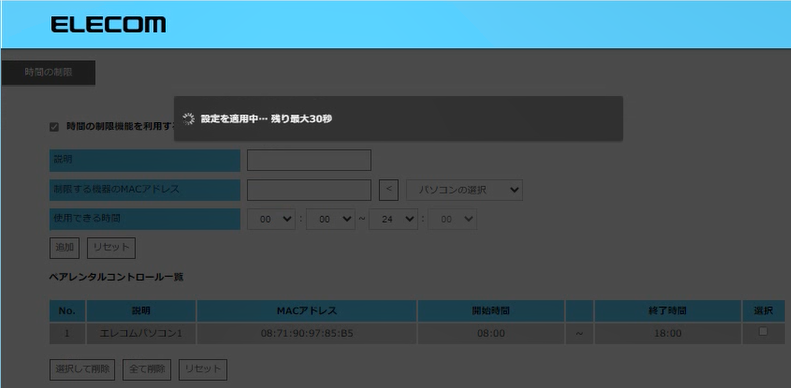Click the 使用できる時間 label
791x388 pixels.
click(145, 219)
